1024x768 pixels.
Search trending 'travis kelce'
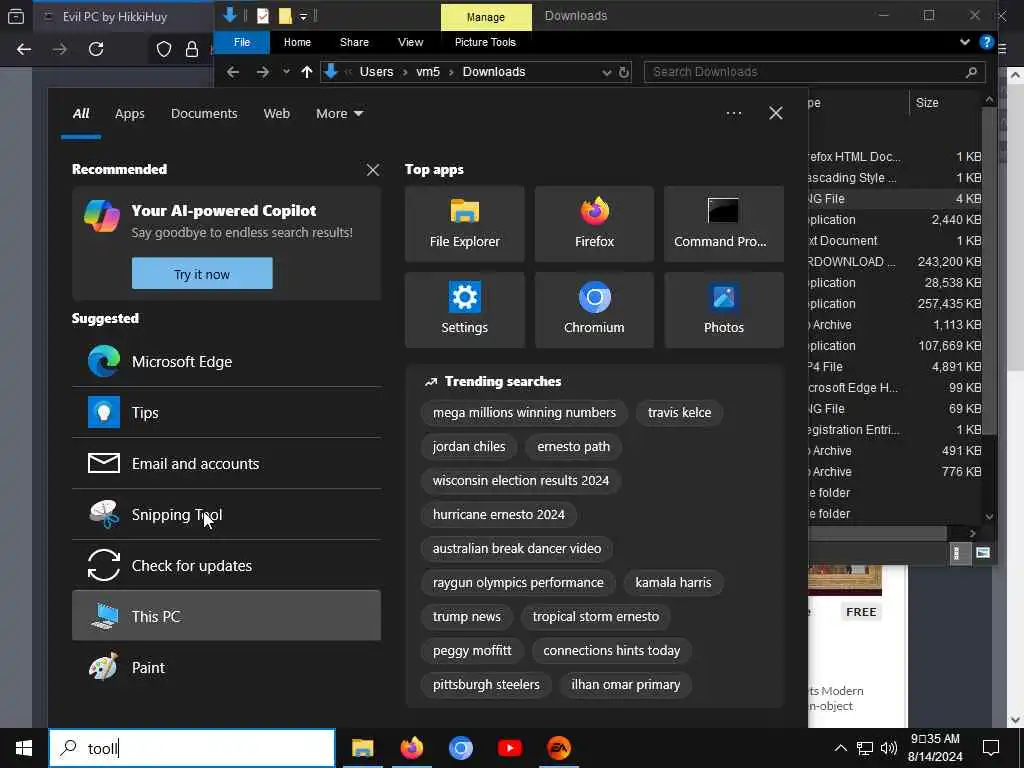click(679, 413)
